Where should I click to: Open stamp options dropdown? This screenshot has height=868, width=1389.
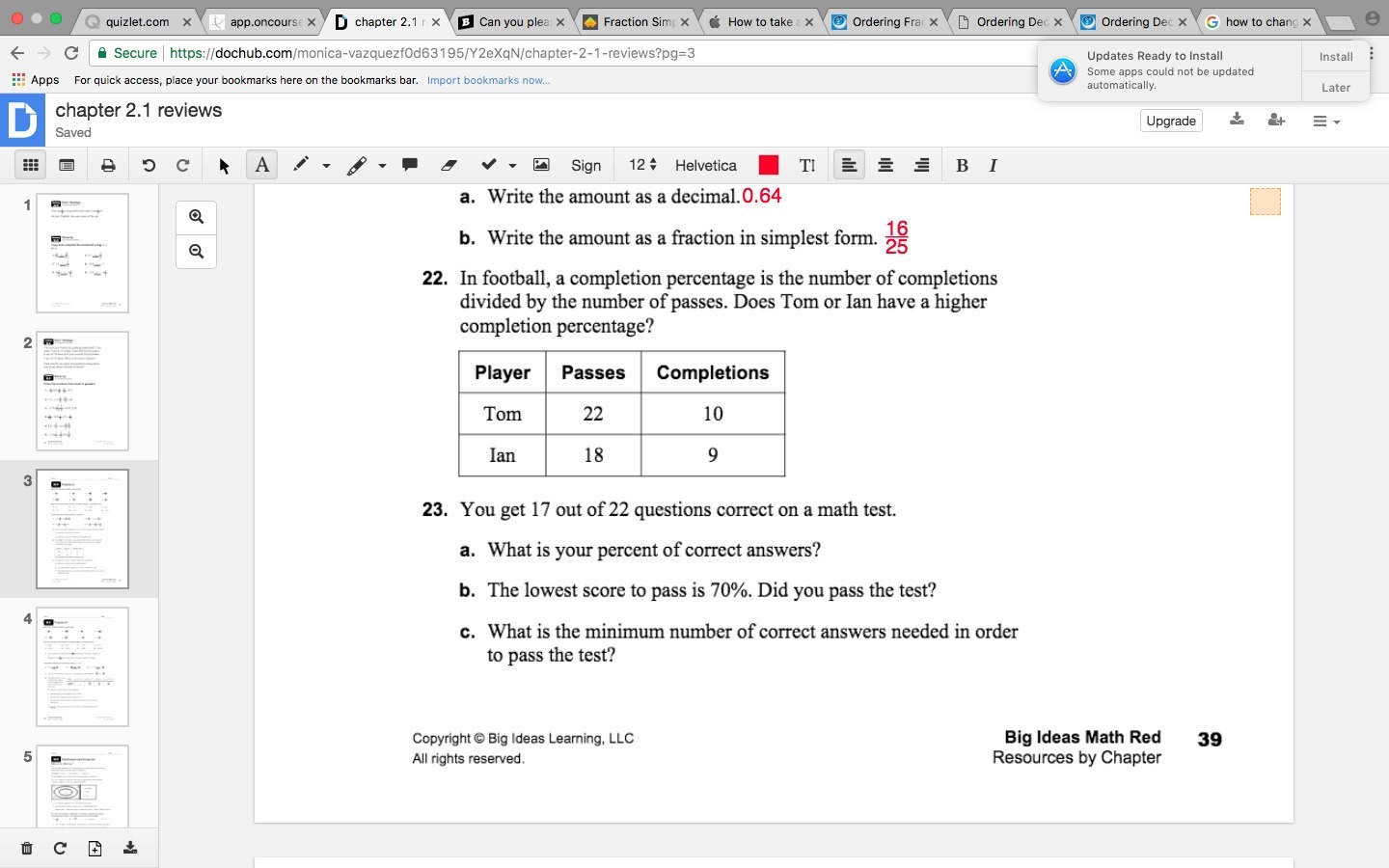pyautogui.click(x=512, y=166)
